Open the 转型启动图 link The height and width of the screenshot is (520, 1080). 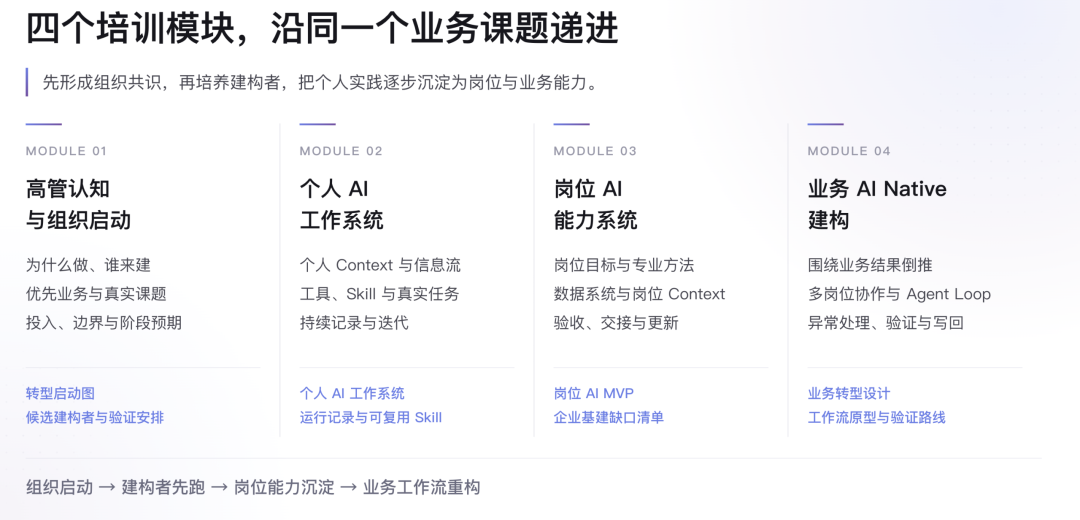coord(60,393)
